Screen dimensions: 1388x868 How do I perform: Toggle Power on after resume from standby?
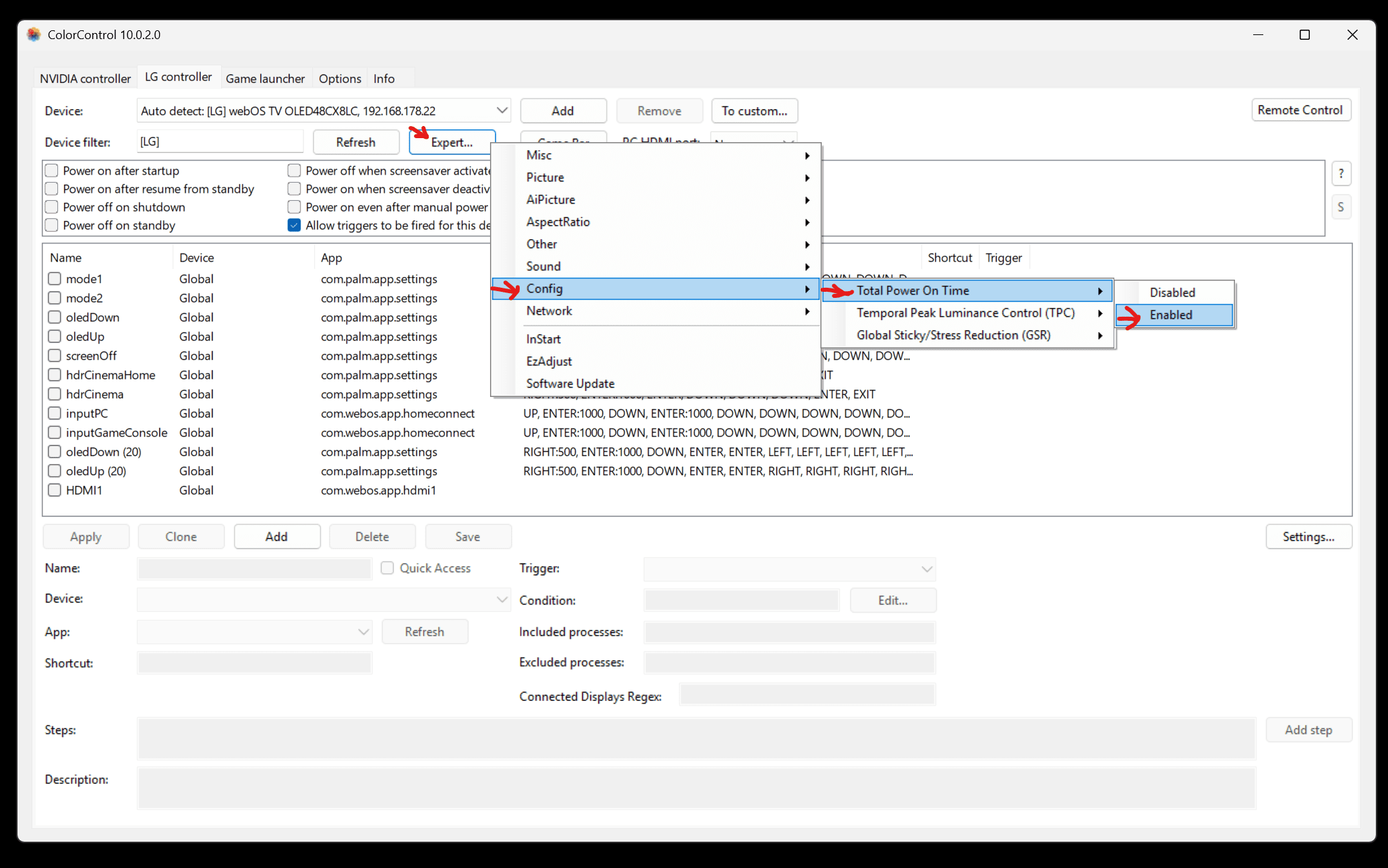click(51, 189)
